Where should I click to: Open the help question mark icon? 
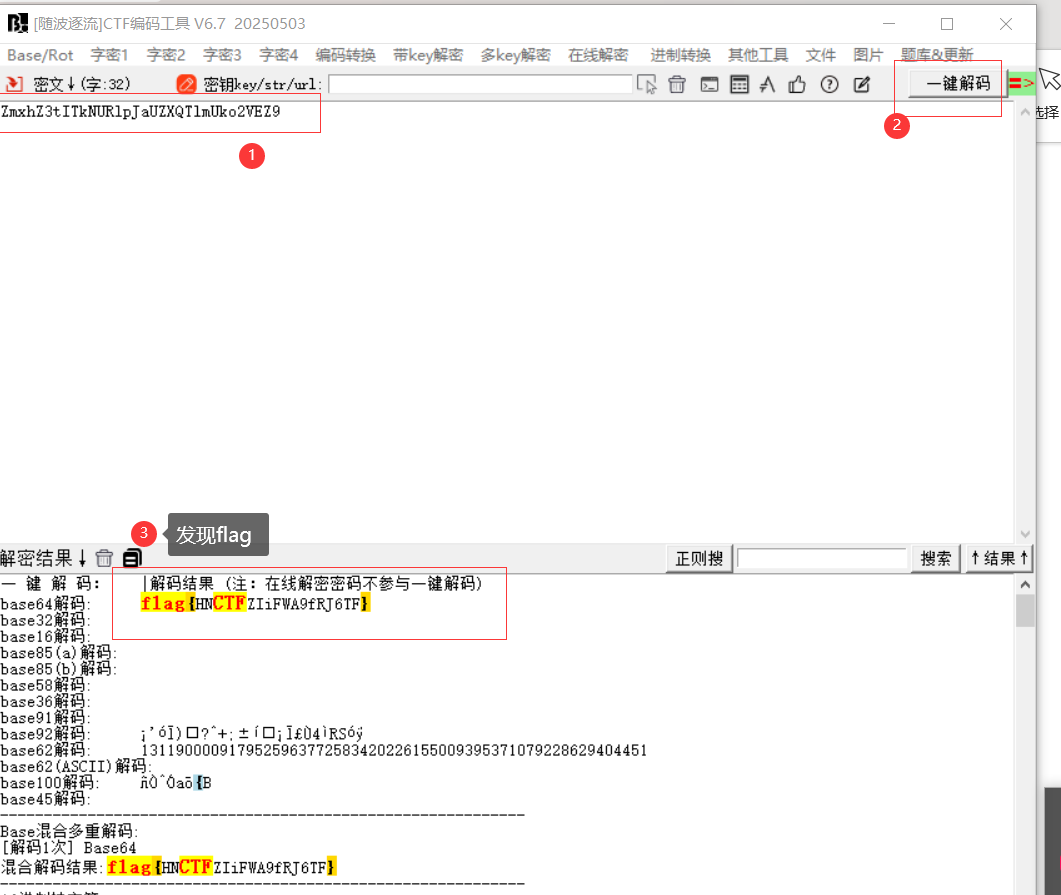point(829,85)
